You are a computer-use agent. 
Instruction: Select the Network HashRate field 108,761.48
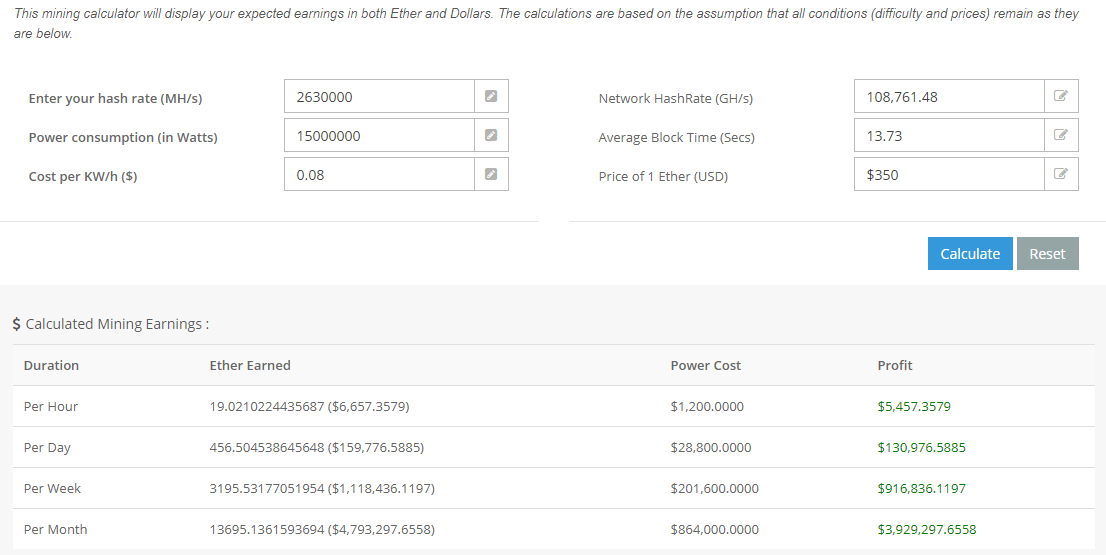point(949,97)
